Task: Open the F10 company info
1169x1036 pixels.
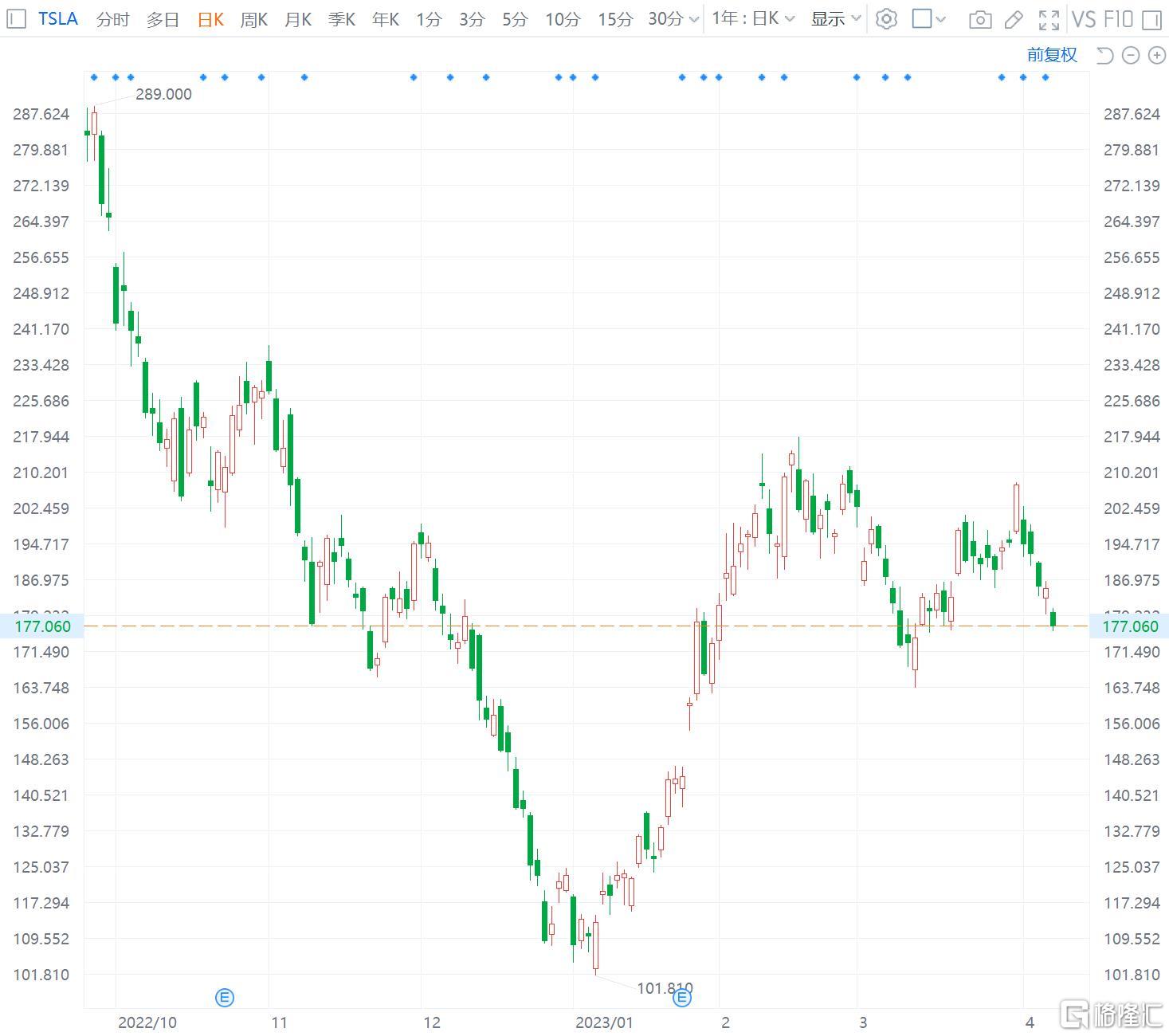Action: click(1119, 19)
